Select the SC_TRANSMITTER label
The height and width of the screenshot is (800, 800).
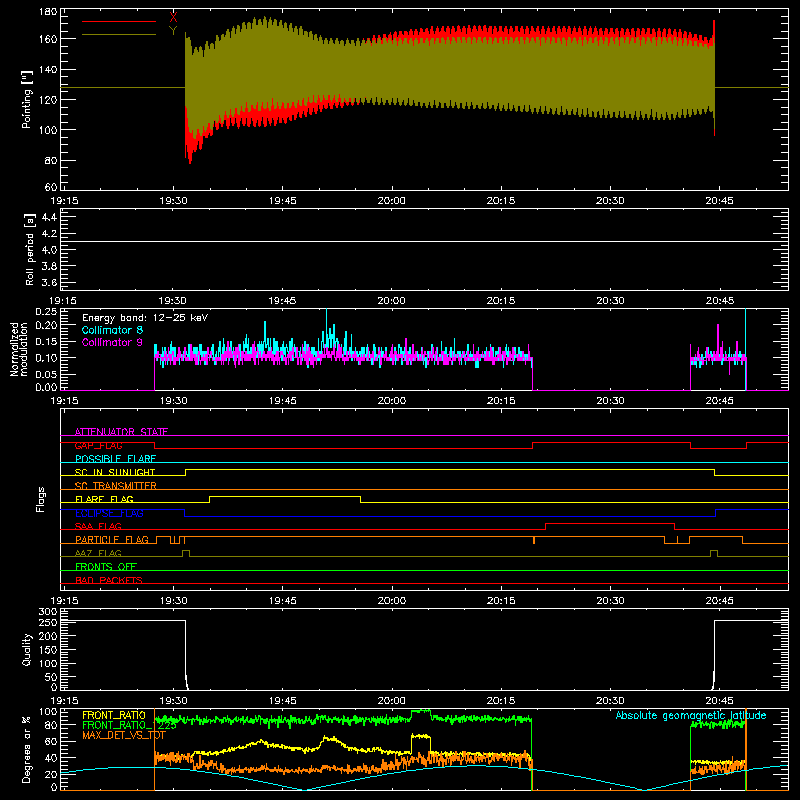[x=116, y=486]
